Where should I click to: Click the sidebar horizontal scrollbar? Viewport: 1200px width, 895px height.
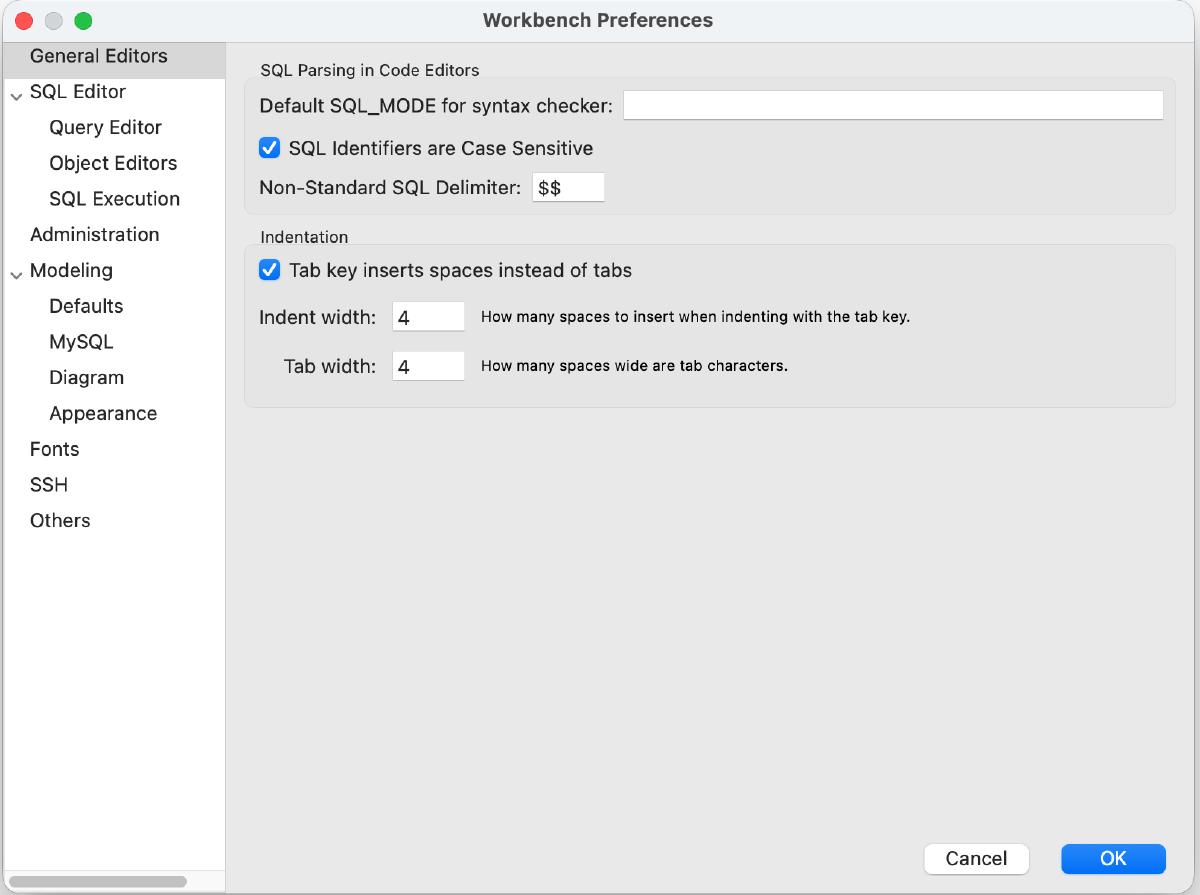pos(98,881)
